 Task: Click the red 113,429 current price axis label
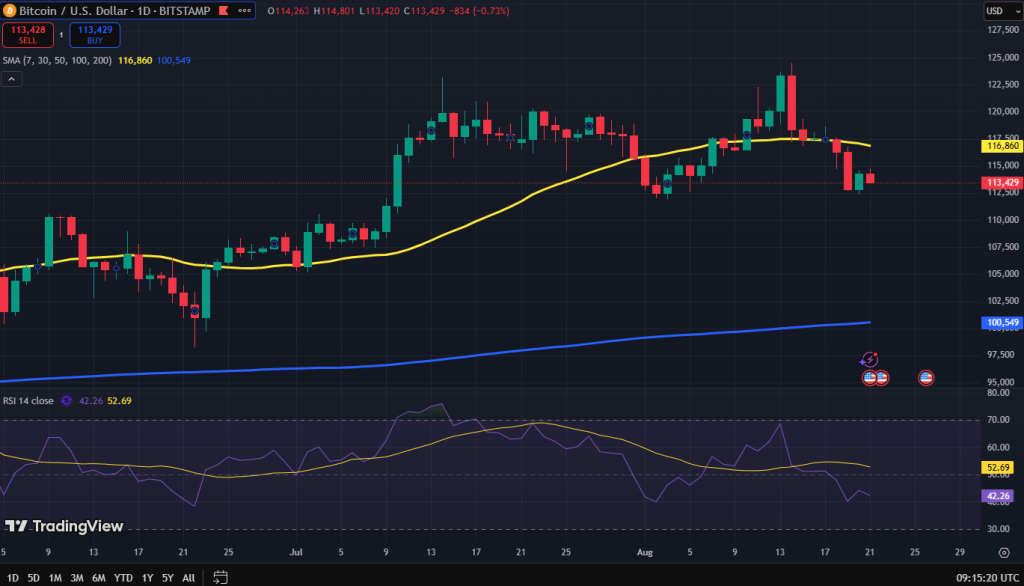(1002, 183)
